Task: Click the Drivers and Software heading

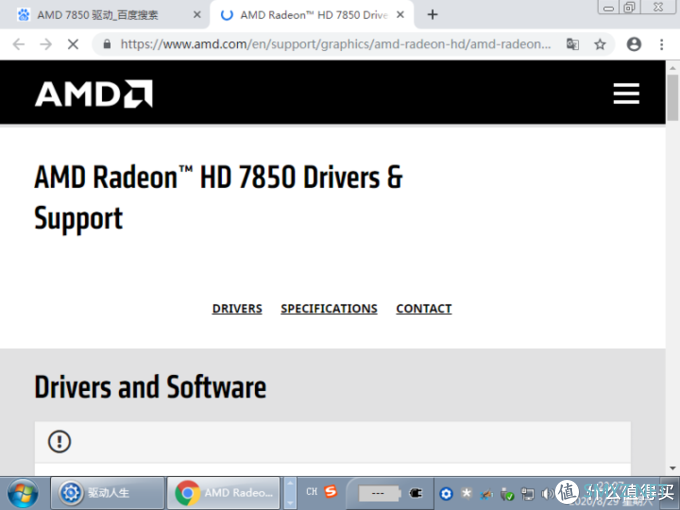Action: coord(150,387)
